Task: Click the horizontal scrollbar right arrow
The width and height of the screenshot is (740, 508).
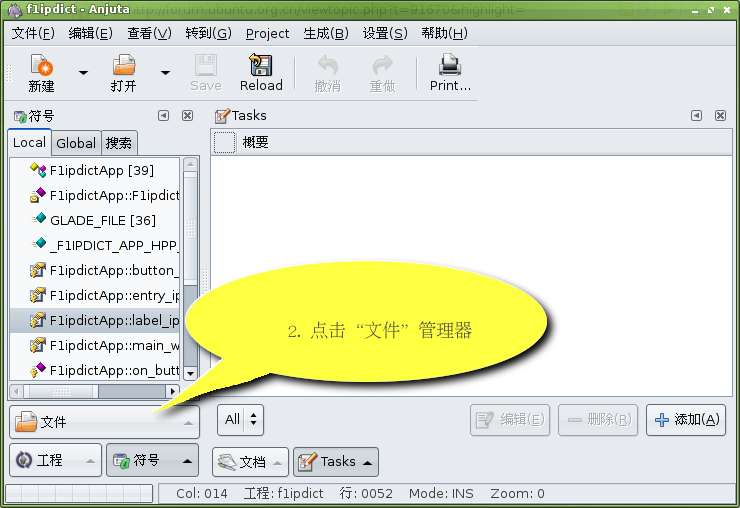Action: 173,391
